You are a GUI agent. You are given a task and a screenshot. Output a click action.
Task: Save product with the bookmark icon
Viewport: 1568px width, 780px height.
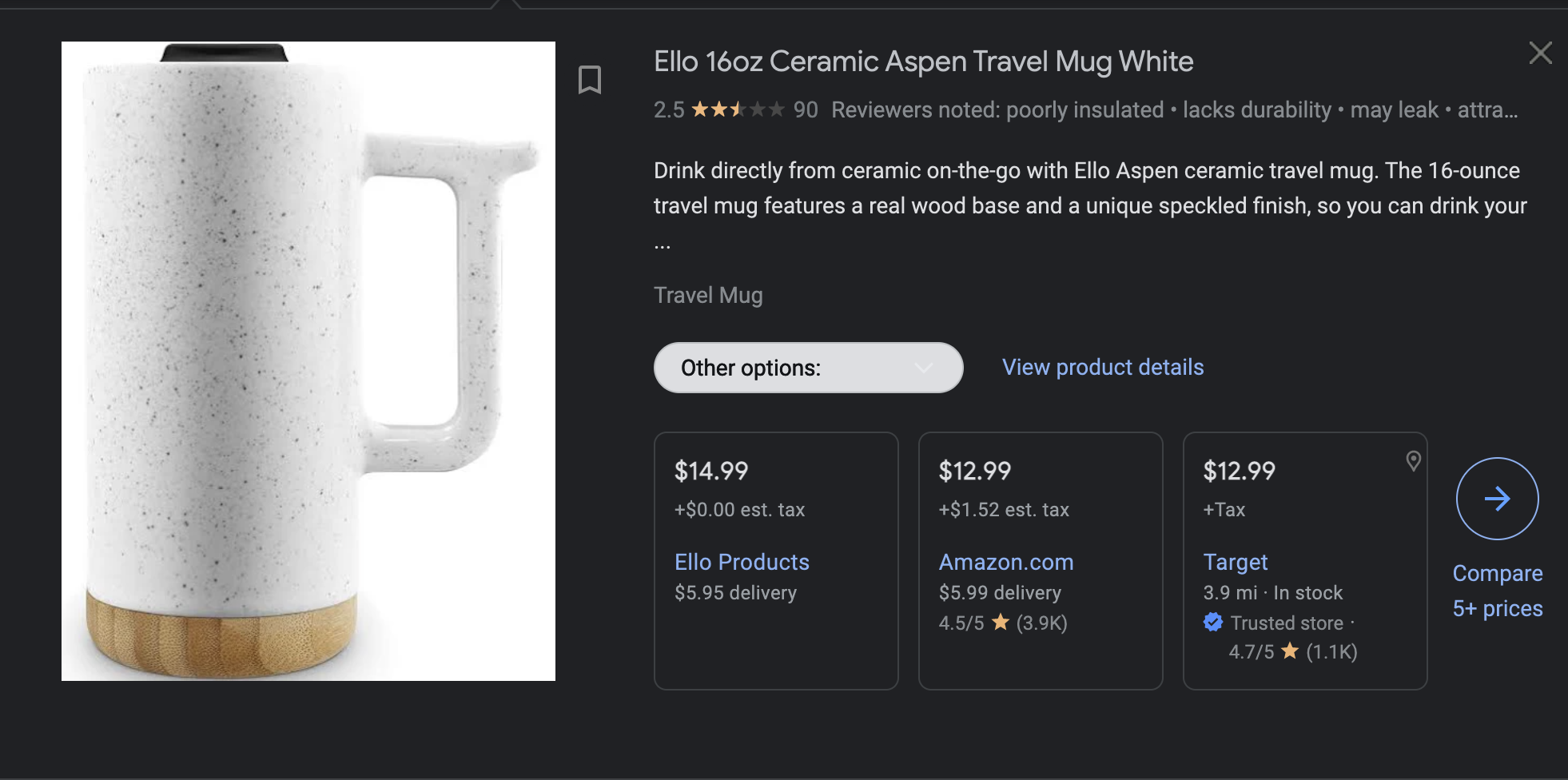pyautogui.click(x=590, y=80)
